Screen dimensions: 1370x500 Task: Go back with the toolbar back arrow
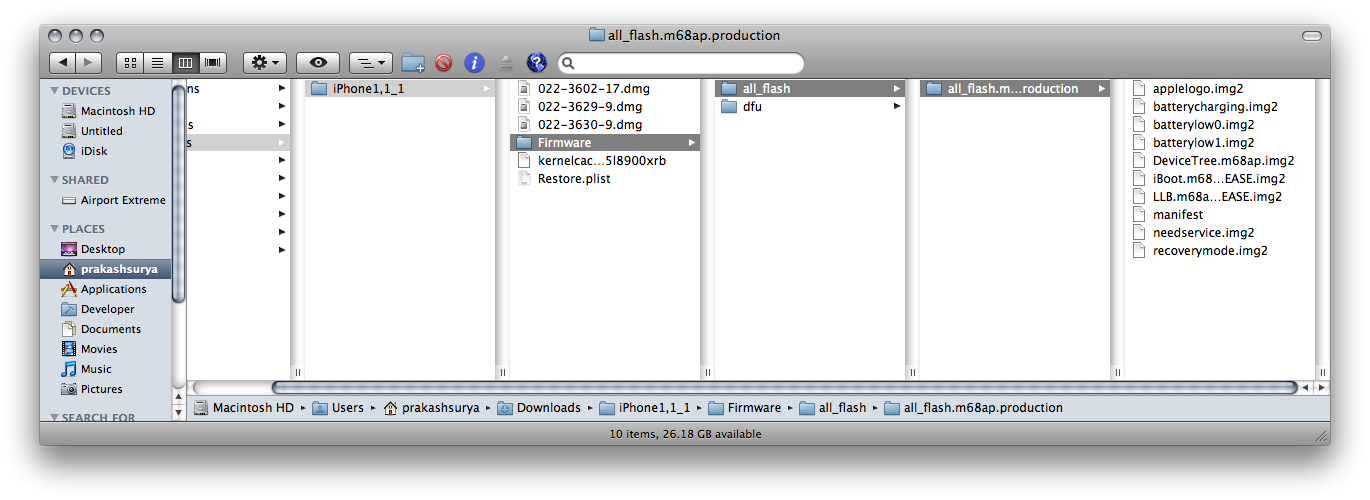click(62, 63)
